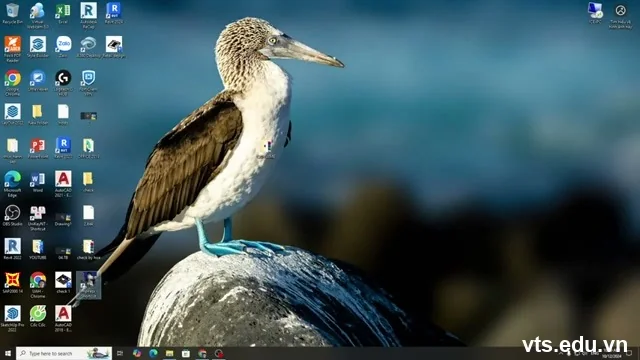
Task: Launch the Word desktop shortcut
Action: tap(38, 182)
